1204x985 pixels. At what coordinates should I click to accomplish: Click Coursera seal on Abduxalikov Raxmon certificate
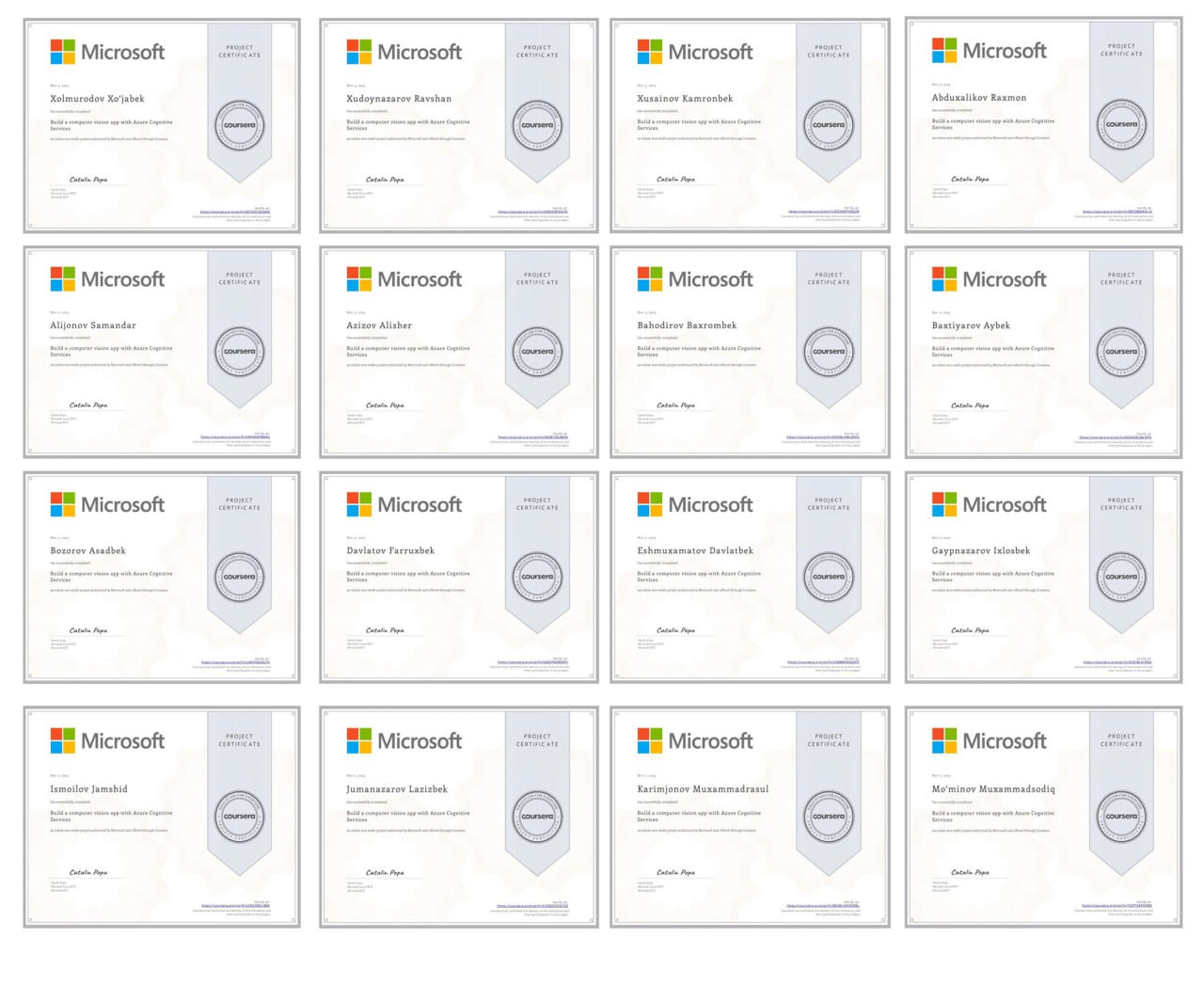[x=1121, y=124]
